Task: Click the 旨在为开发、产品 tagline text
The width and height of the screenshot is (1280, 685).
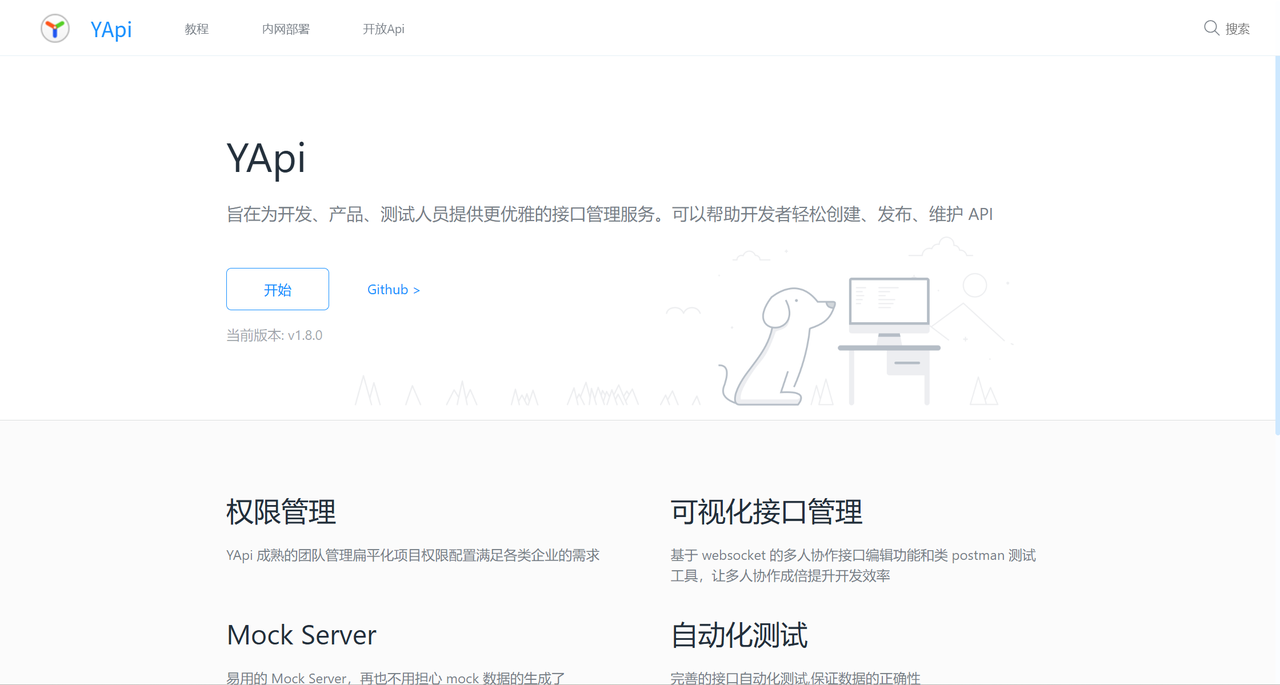Action: pos(609,214)
